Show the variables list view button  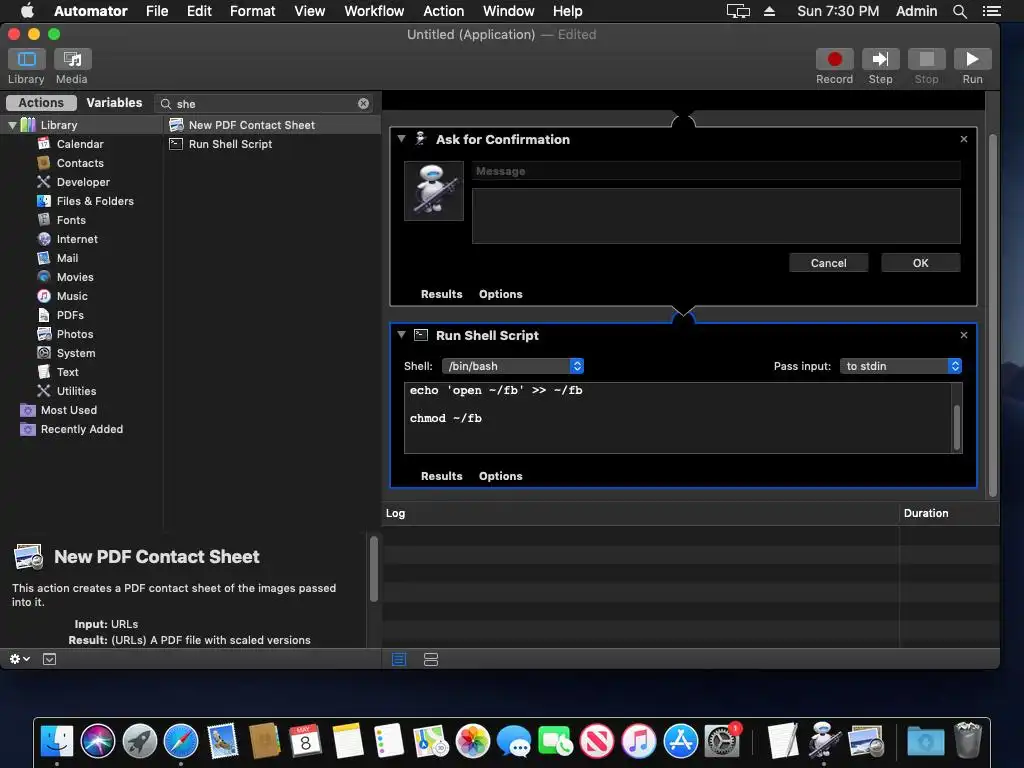coord(431,659)
